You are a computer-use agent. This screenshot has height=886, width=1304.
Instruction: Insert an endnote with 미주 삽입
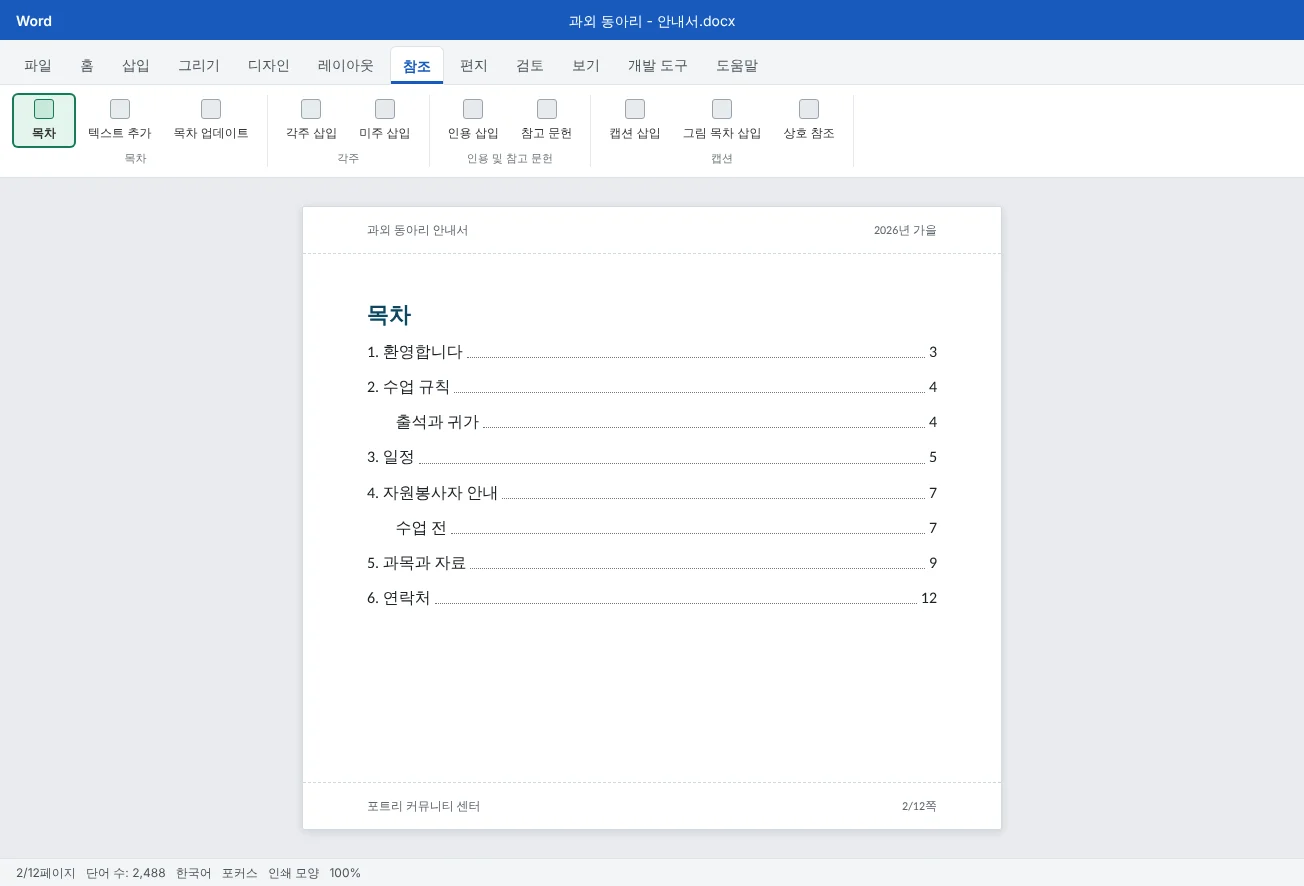tap(385, 120)
